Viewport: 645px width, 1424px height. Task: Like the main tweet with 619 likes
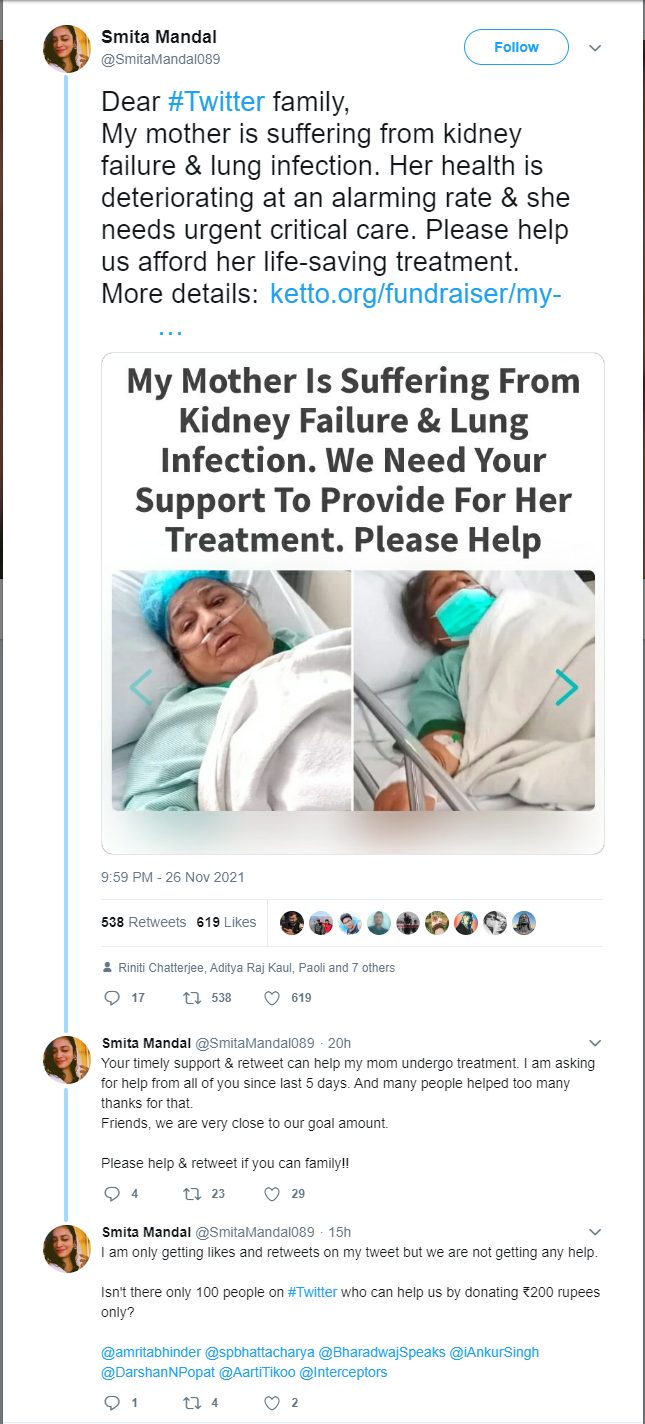271,997
